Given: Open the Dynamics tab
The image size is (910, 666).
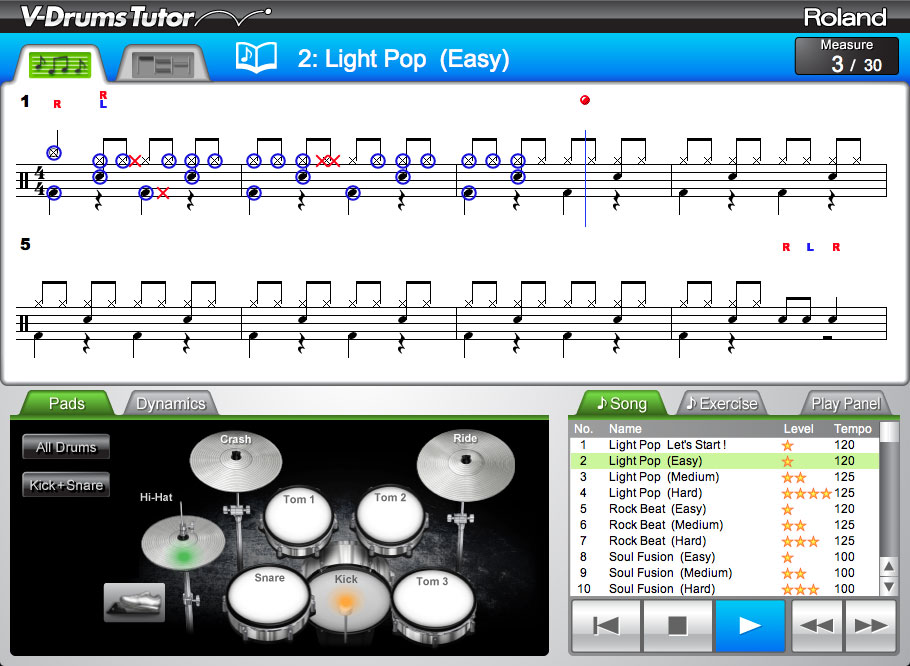Looking at the screenshot, I should [x=170, y=404].
